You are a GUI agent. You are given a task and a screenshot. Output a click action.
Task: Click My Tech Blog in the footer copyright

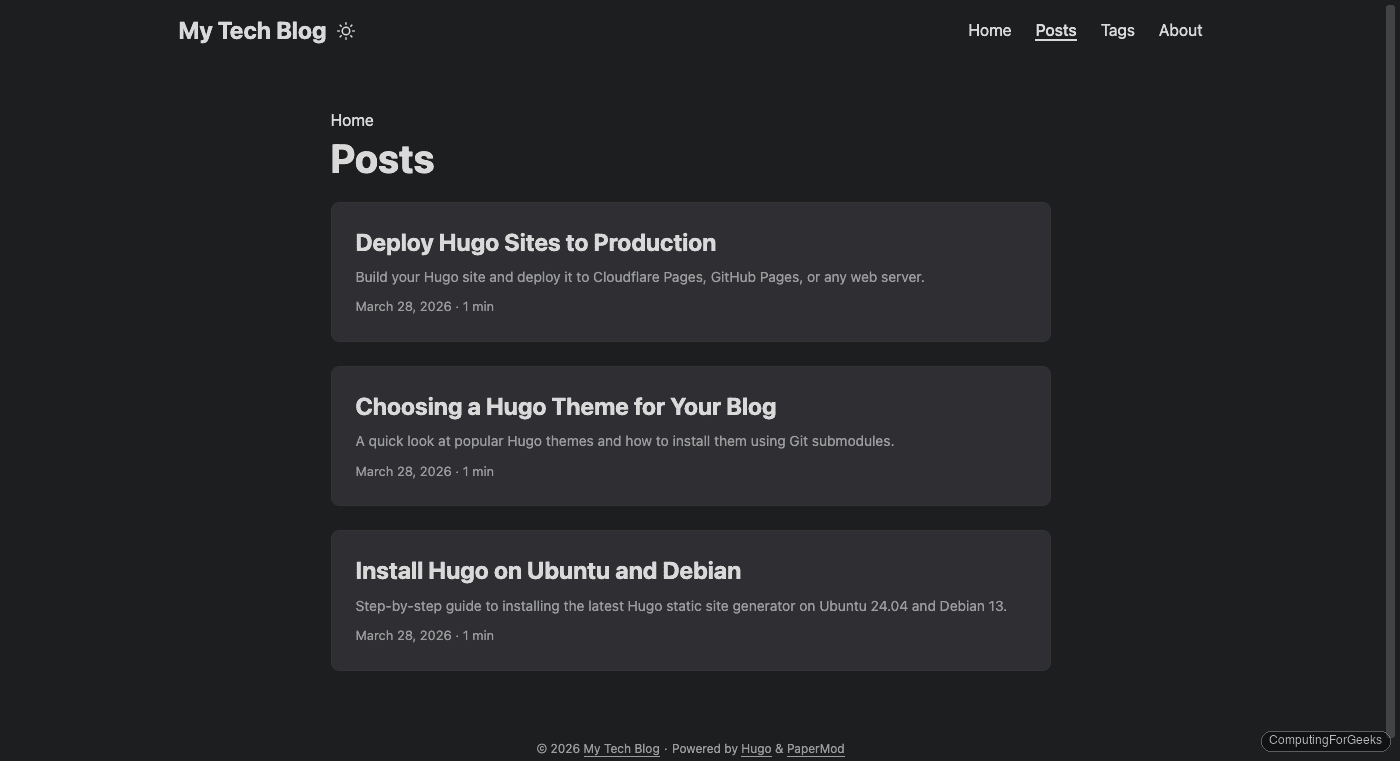pyautogui.click(x=621, y=748)
